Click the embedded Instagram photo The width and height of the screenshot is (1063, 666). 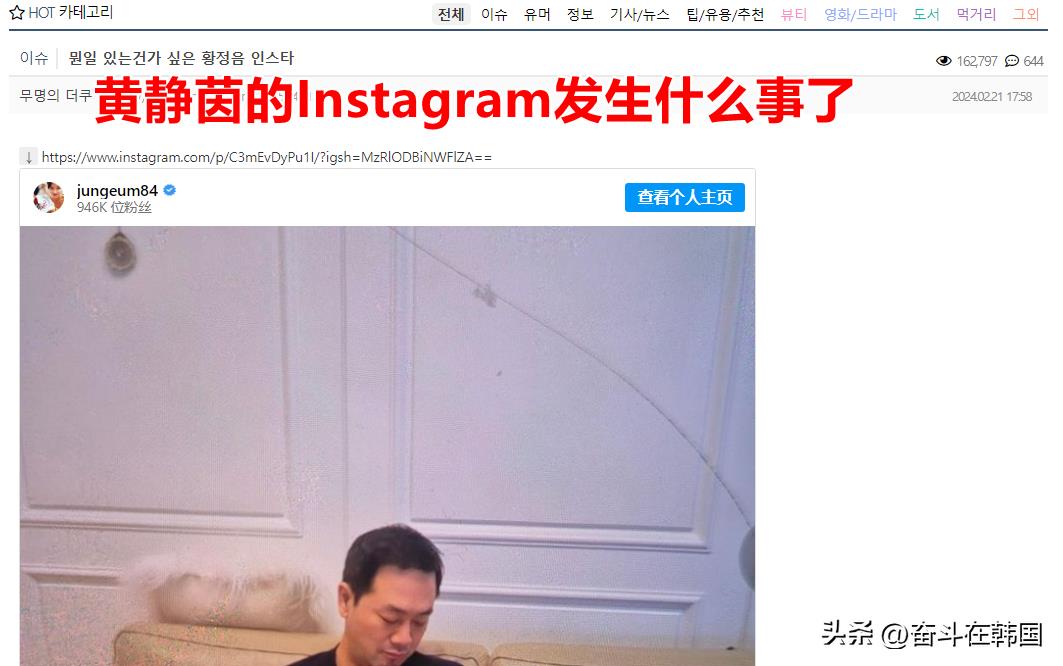tap(387, 446)
